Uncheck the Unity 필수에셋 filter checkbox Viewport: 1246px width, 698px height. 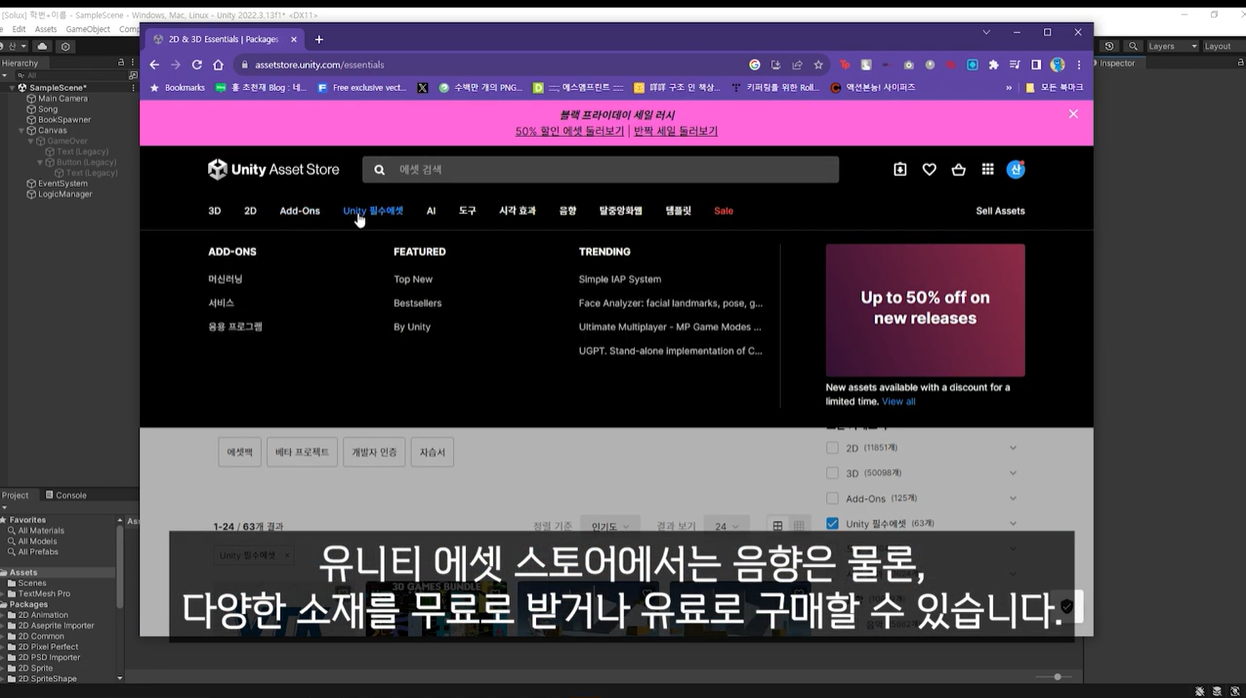(832, 523)
